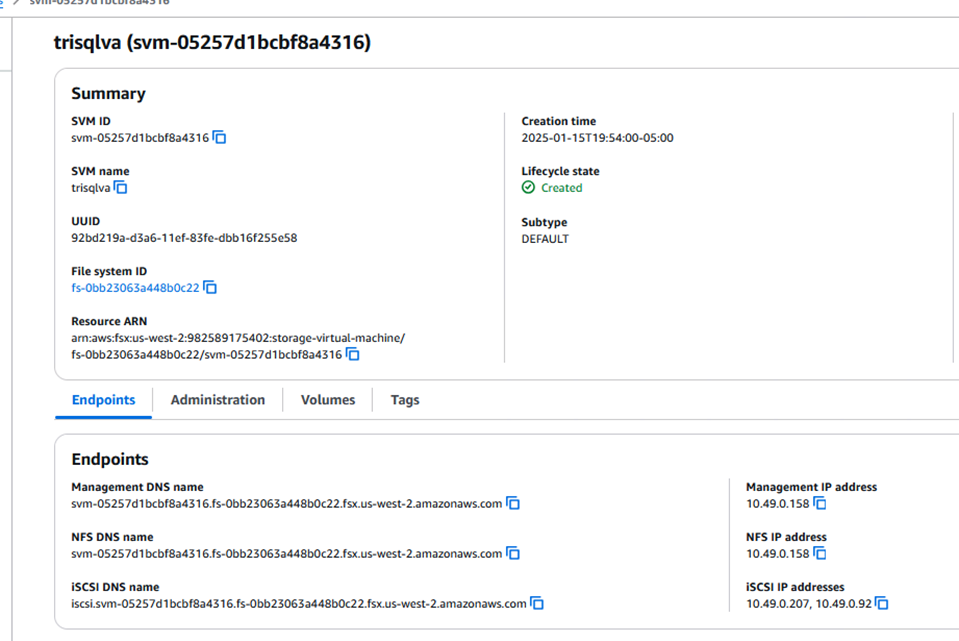The width and height of the screenshot is (959, 641).
Task: Copy the SVM ID value
Action: pos(220,138)
